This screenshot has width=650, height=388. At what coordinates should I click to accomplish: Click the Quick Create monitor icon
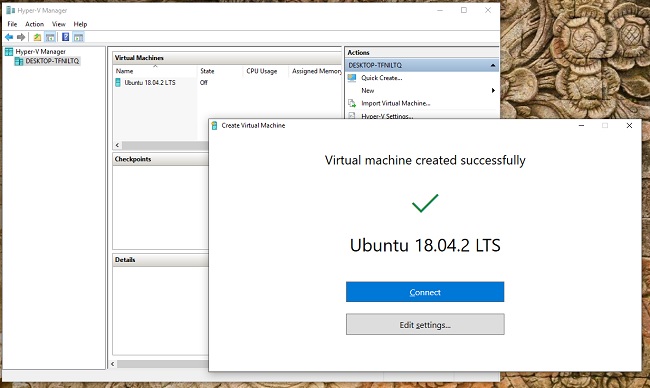click(352, 78)
